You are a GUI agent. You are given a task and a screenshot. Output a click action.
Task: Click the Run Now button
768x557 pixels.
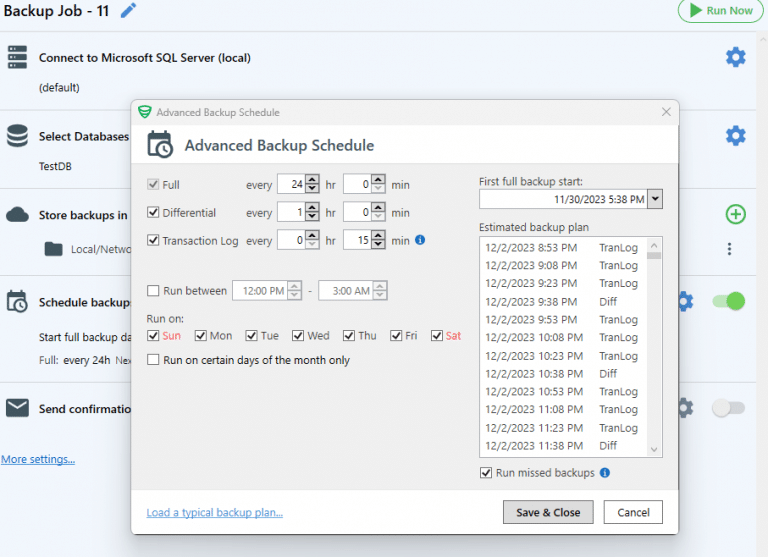coord(720,10)
